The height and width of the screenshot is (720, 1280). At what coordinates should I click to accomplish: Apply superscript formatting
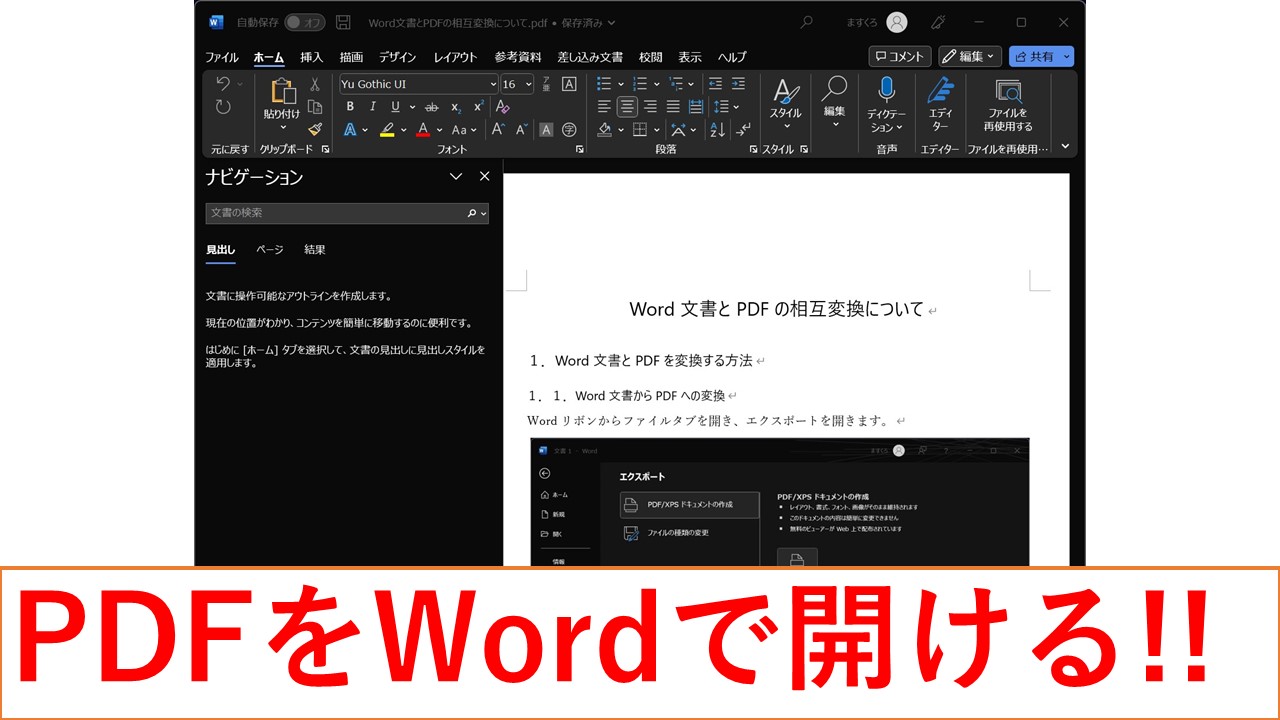[478, 107]
